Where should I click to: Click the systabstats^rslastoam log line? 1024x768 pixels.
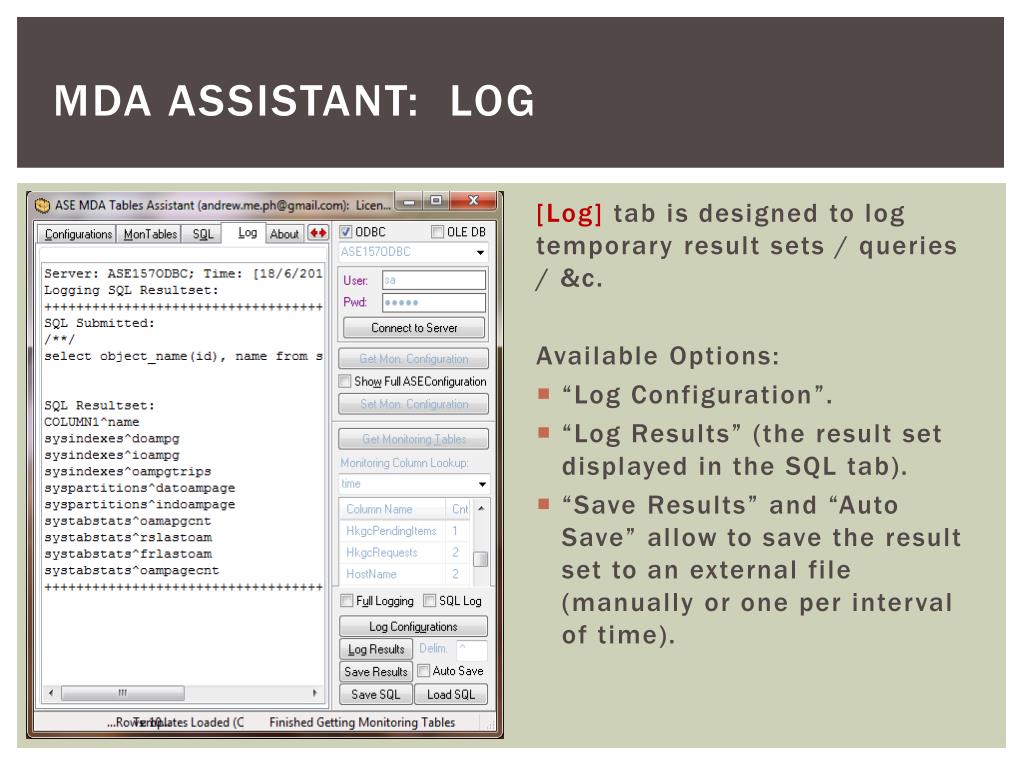127,537
